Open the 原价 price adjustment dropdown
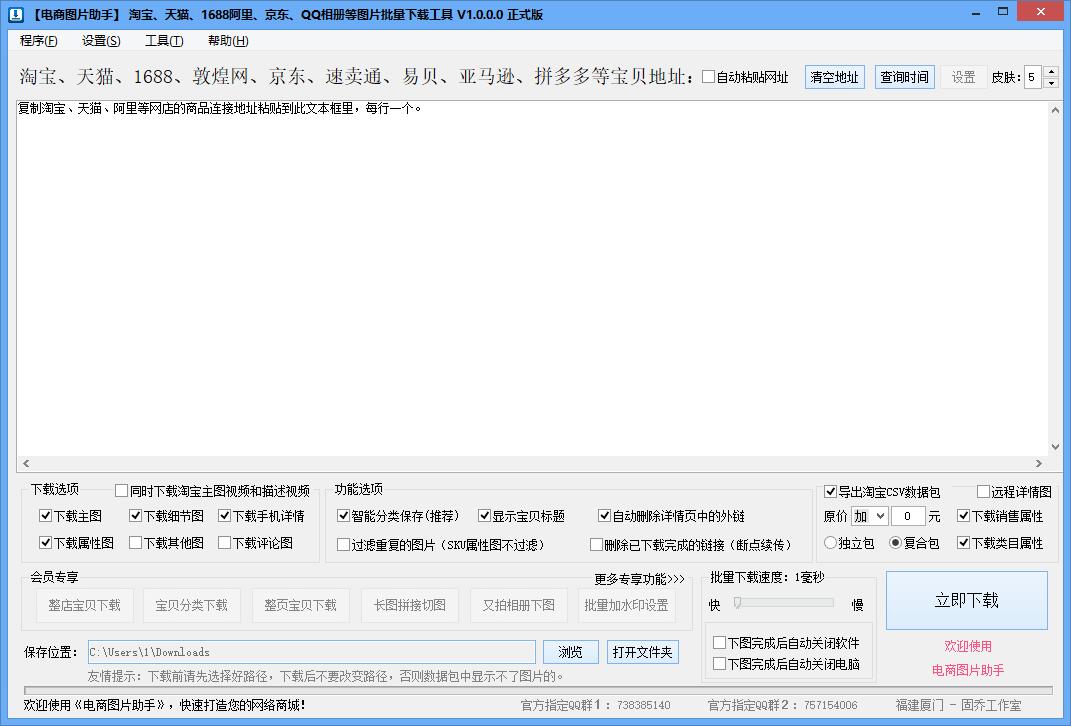 tap(867, 515)
